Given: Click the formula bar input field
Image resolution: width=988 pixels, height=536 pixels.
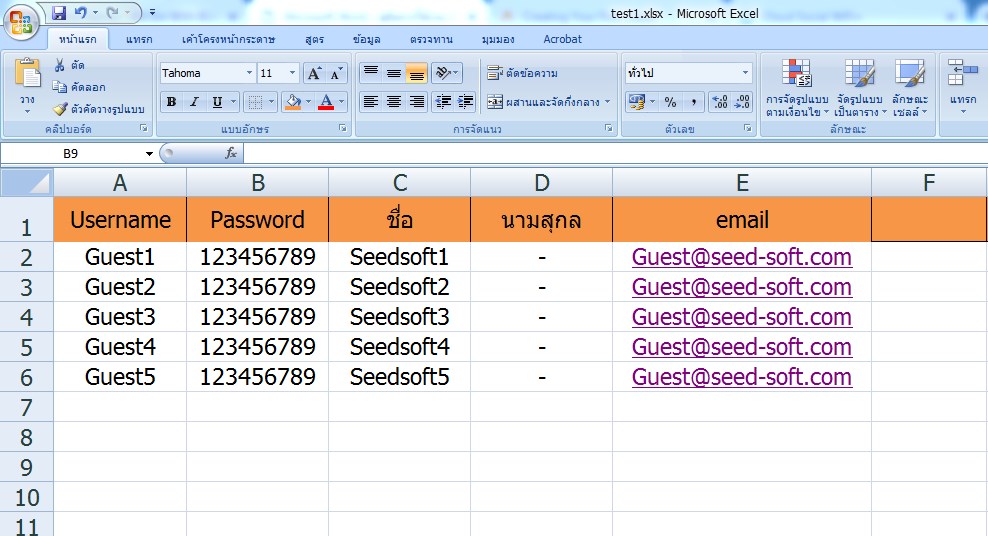Looking at the screenshot, I should pyautogui.click(x=615, y=153).
